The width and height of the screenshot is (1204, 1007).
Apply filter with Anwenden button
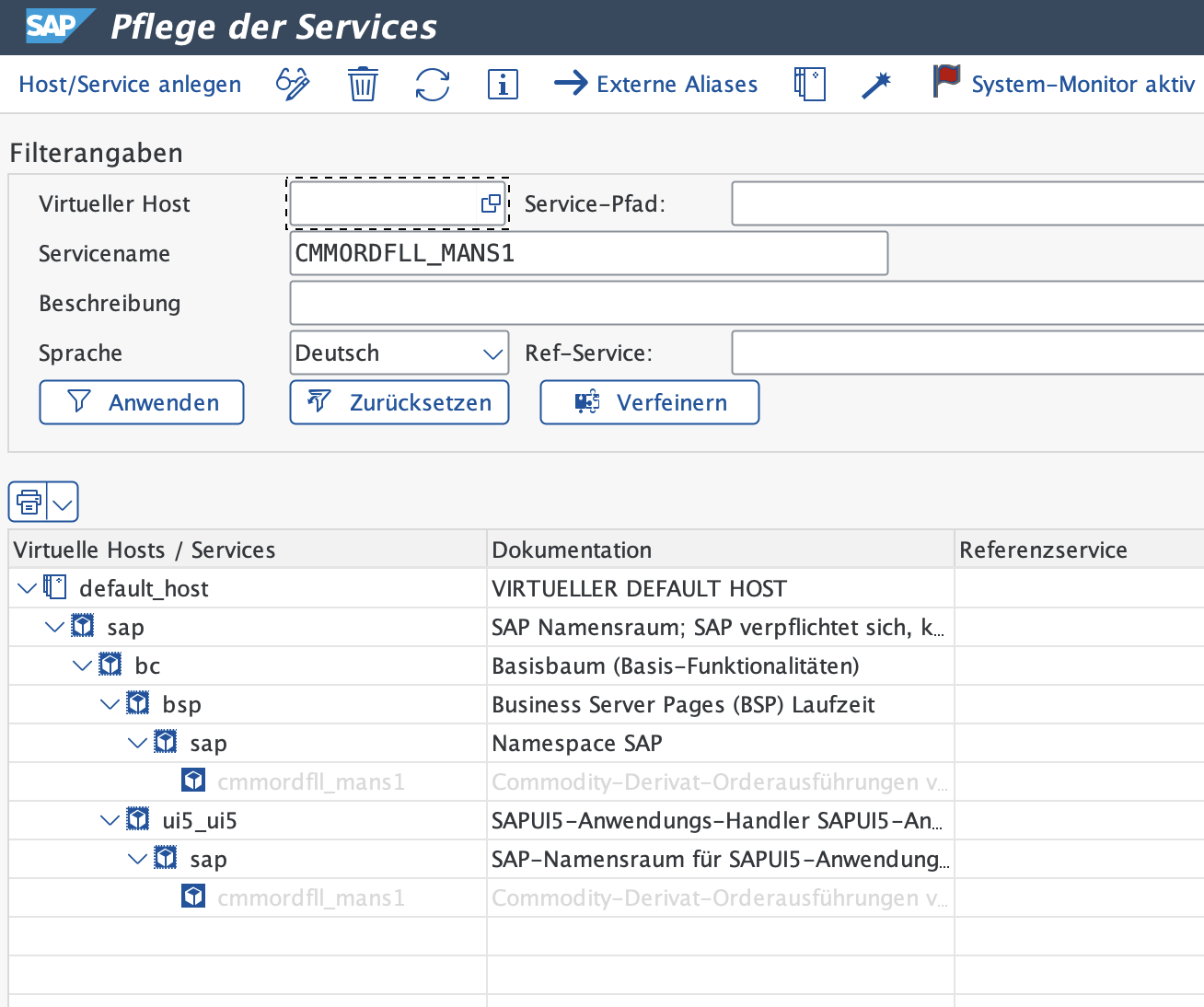142,402
